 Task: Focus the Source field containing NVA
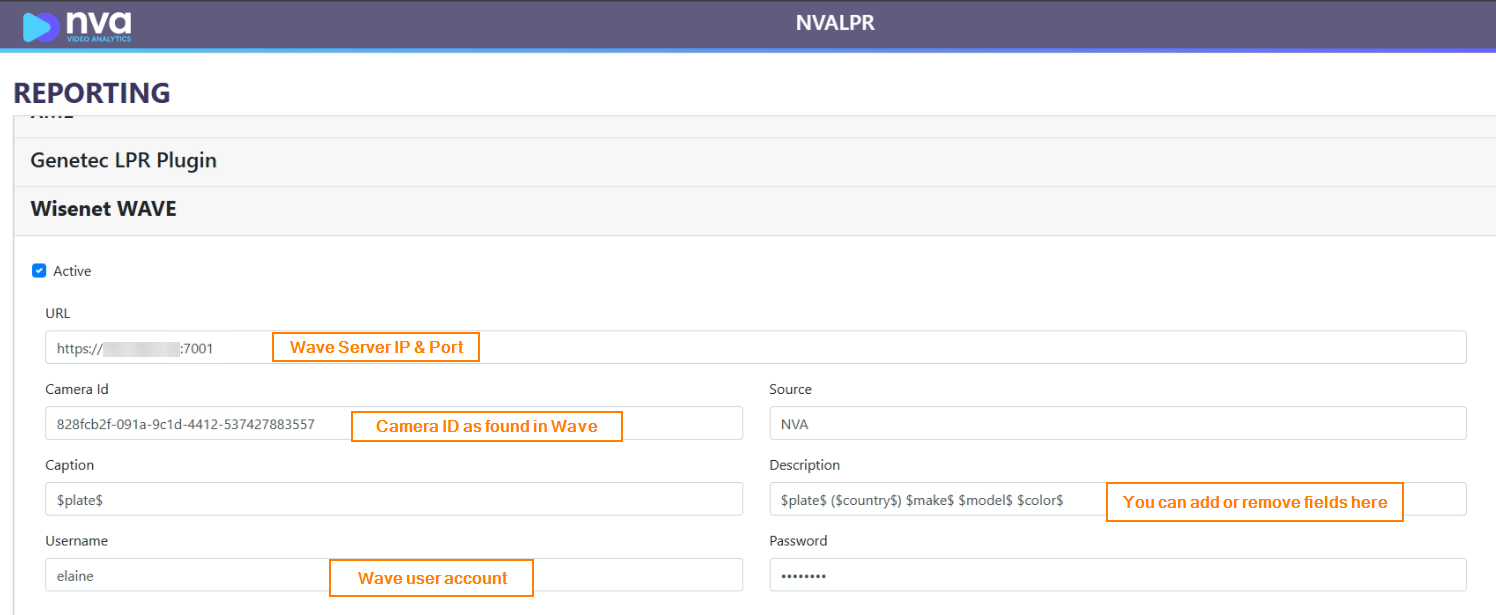(1117, 424)
